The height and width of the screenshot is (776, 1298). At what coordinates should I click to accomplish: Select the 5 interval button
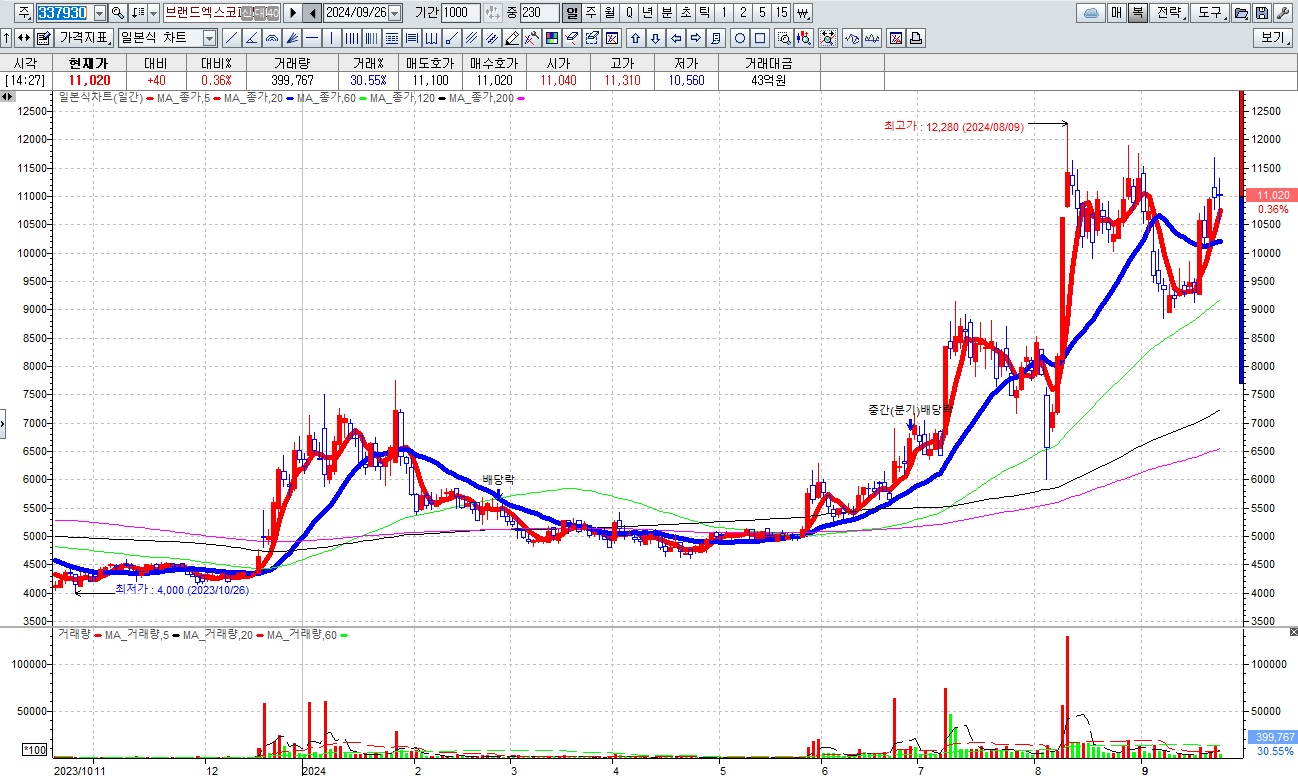point(763,13)
